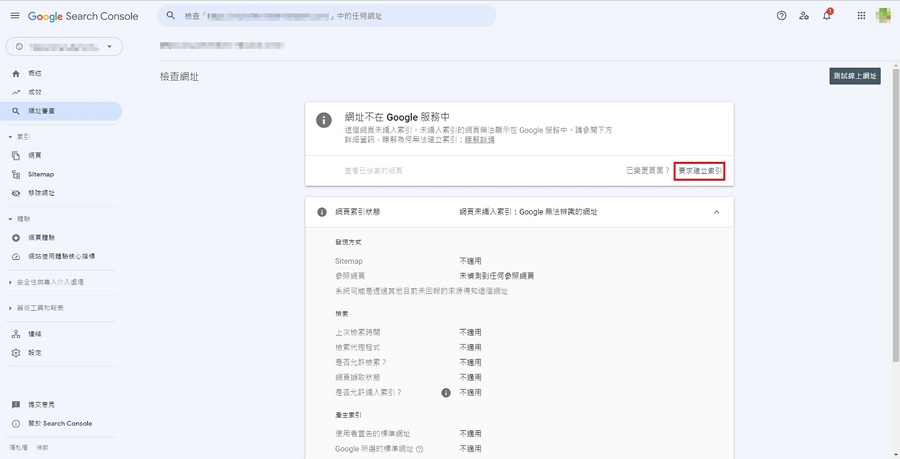This screenshot has height=459, width=900.
Task: Click the magnifier icon in the search bar
Action: click(x=170, y=15)
